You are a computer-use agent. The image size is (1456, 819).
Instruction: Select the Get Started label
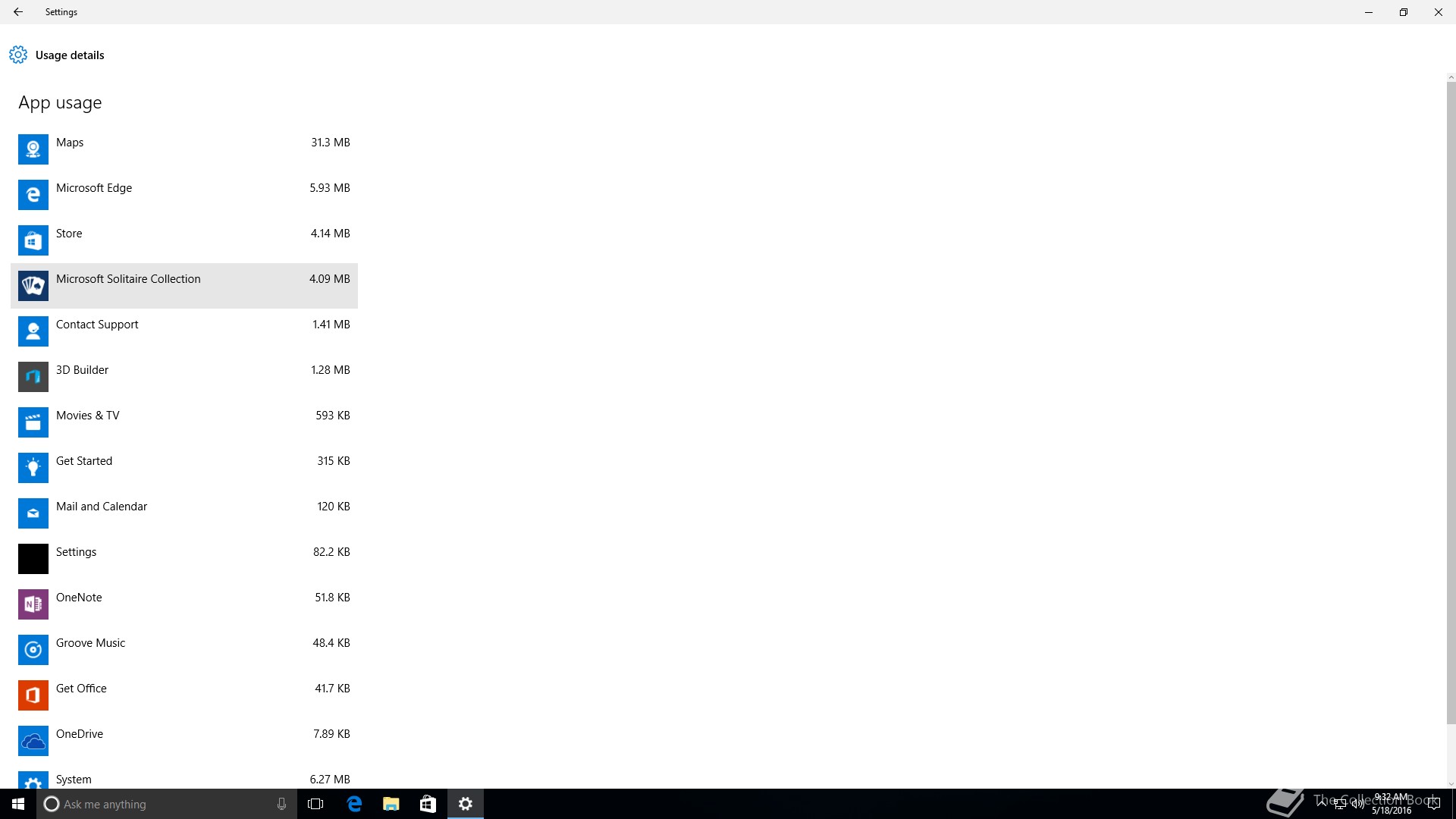click(x=84, y=461)
